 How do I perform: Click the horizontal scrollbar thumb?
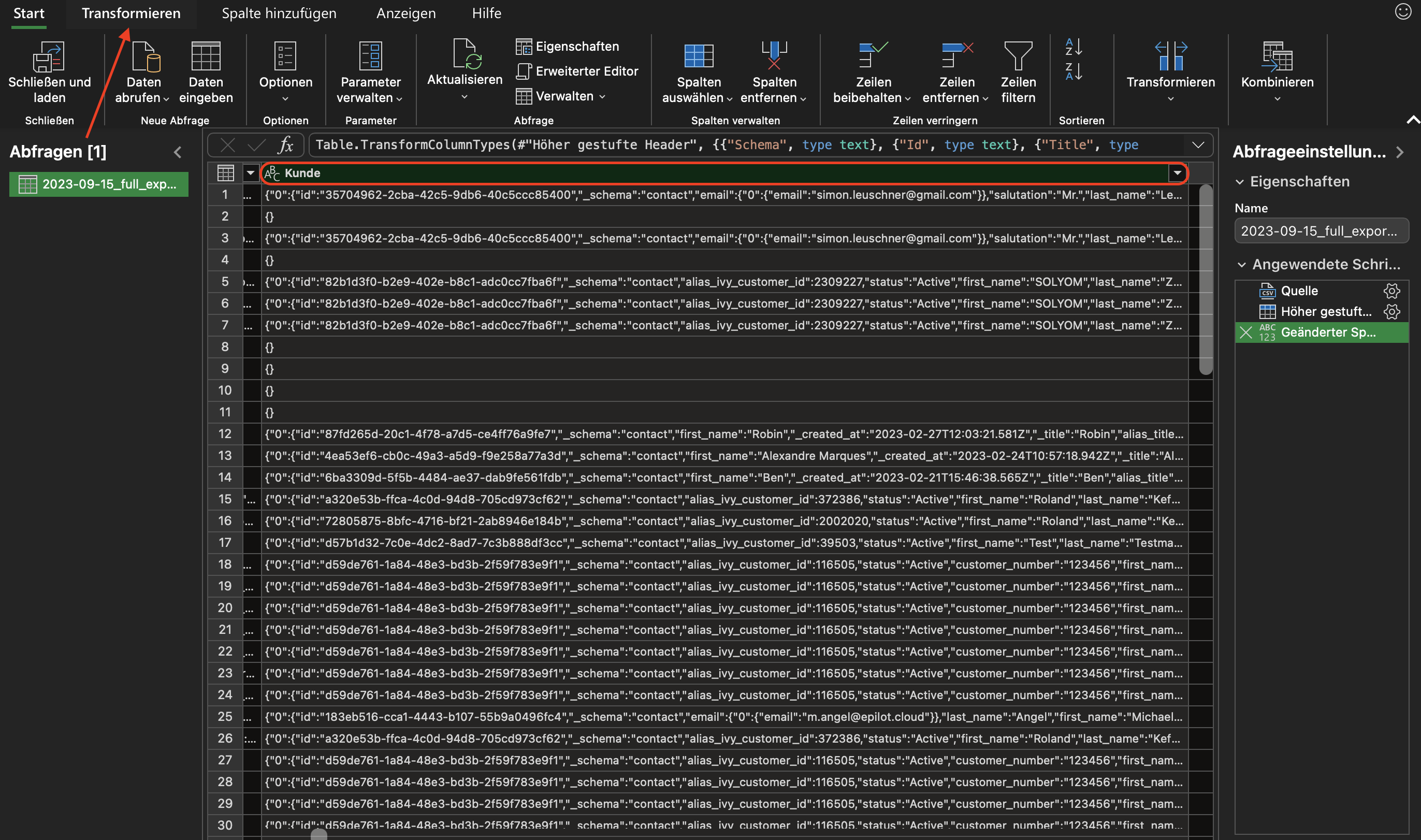318,834
